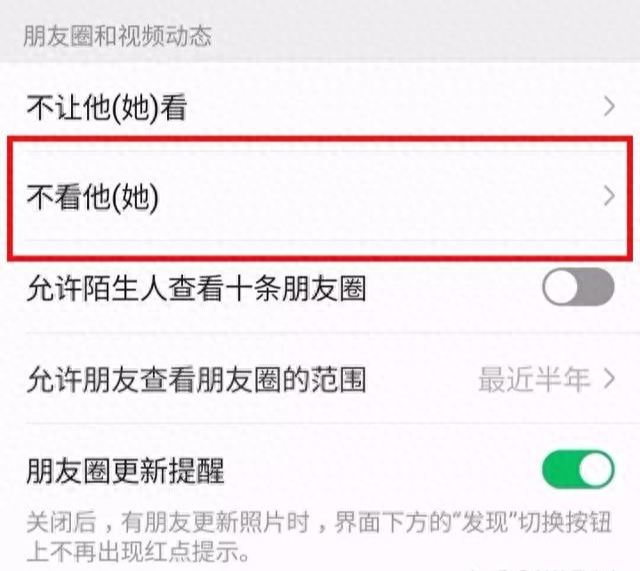Tap the chevron arrow after 最近半年
Screen dimensions: 640x571
point(609,379)
